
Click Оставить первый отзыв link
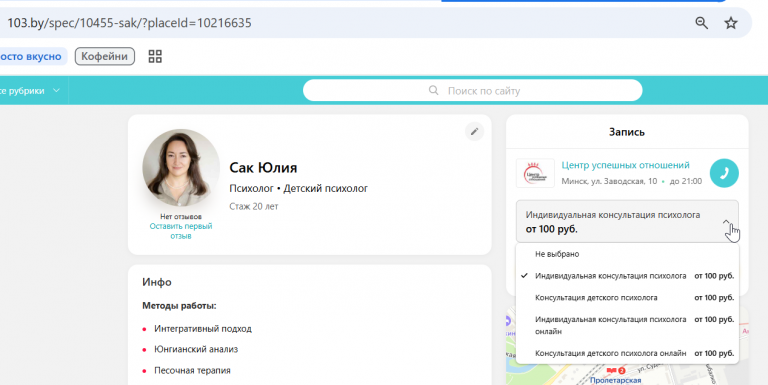coord(181,231)
